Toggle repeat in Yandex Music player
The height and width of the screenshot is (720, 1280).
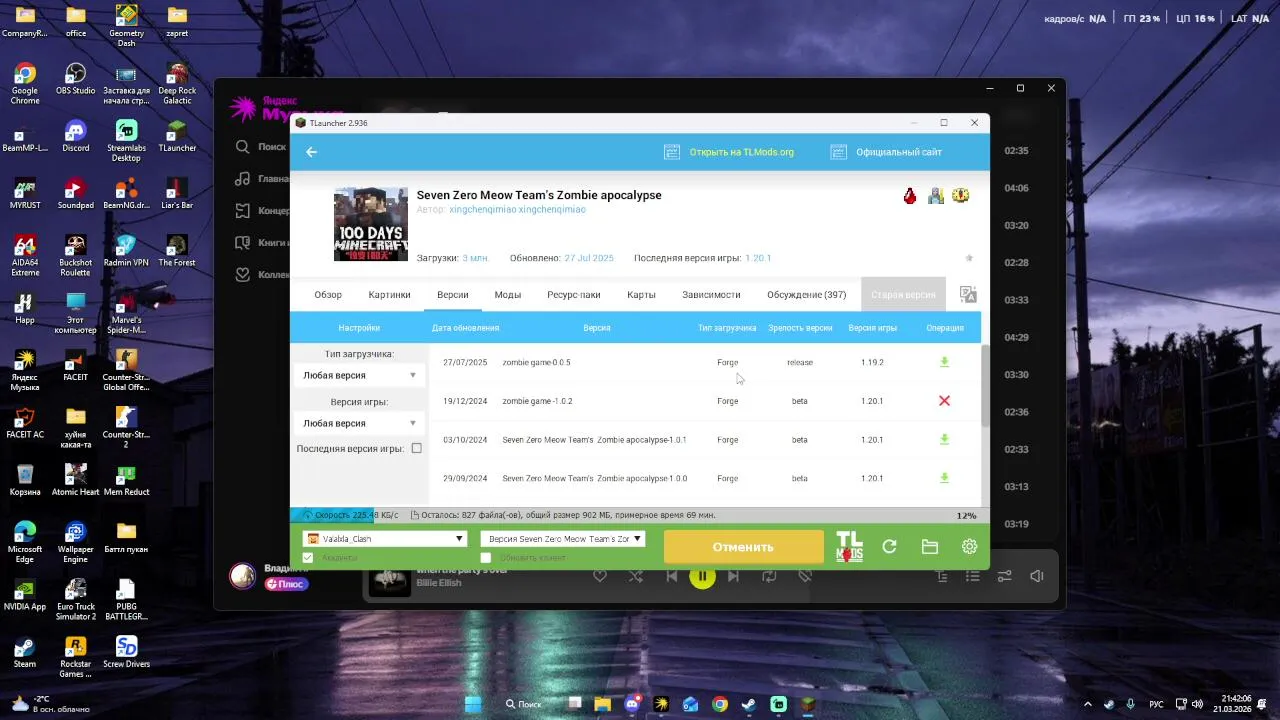pos(769,576)
